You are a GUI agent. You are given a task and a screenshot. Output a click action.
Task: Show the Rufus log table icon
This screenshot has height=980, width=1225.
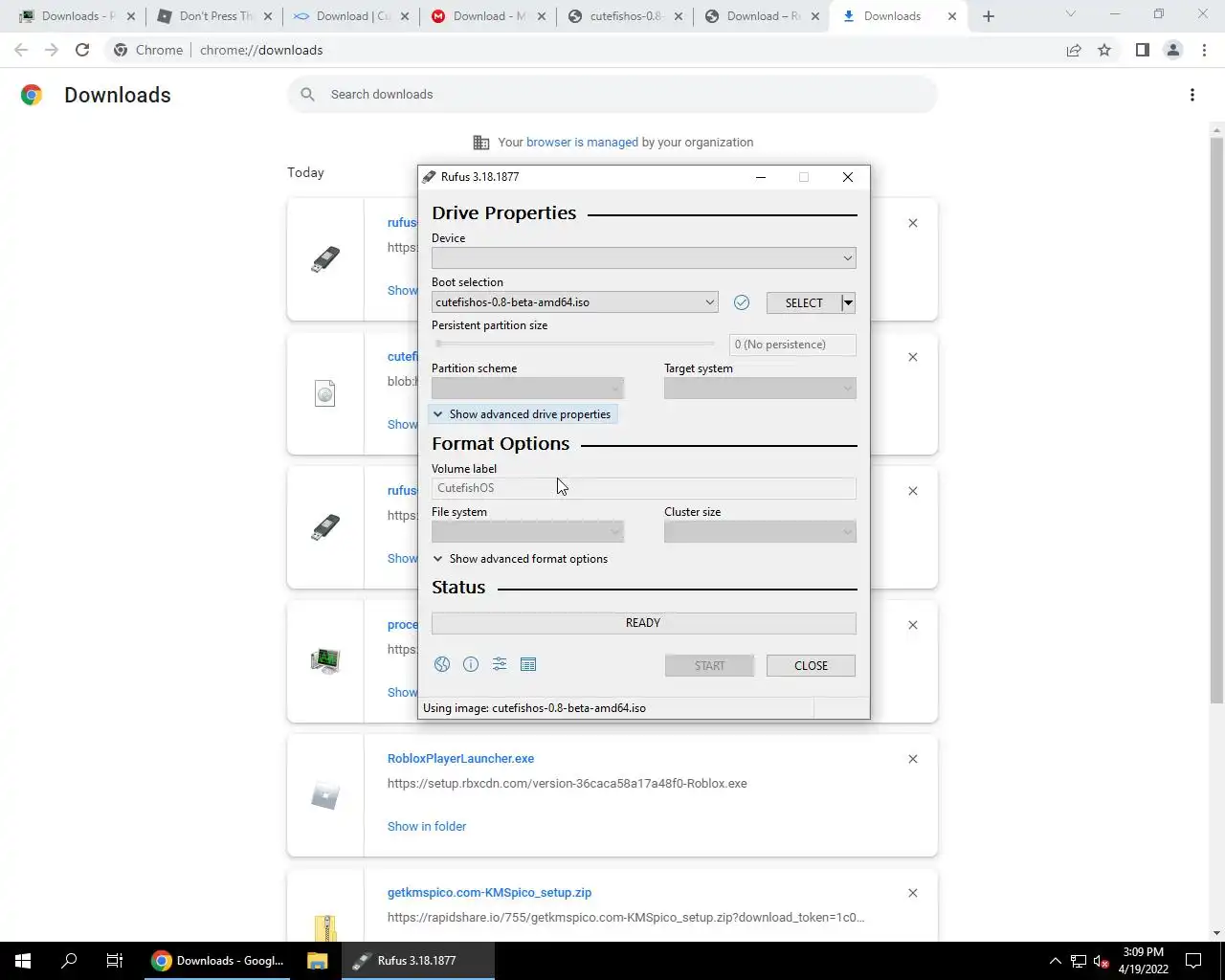(528, 664)
